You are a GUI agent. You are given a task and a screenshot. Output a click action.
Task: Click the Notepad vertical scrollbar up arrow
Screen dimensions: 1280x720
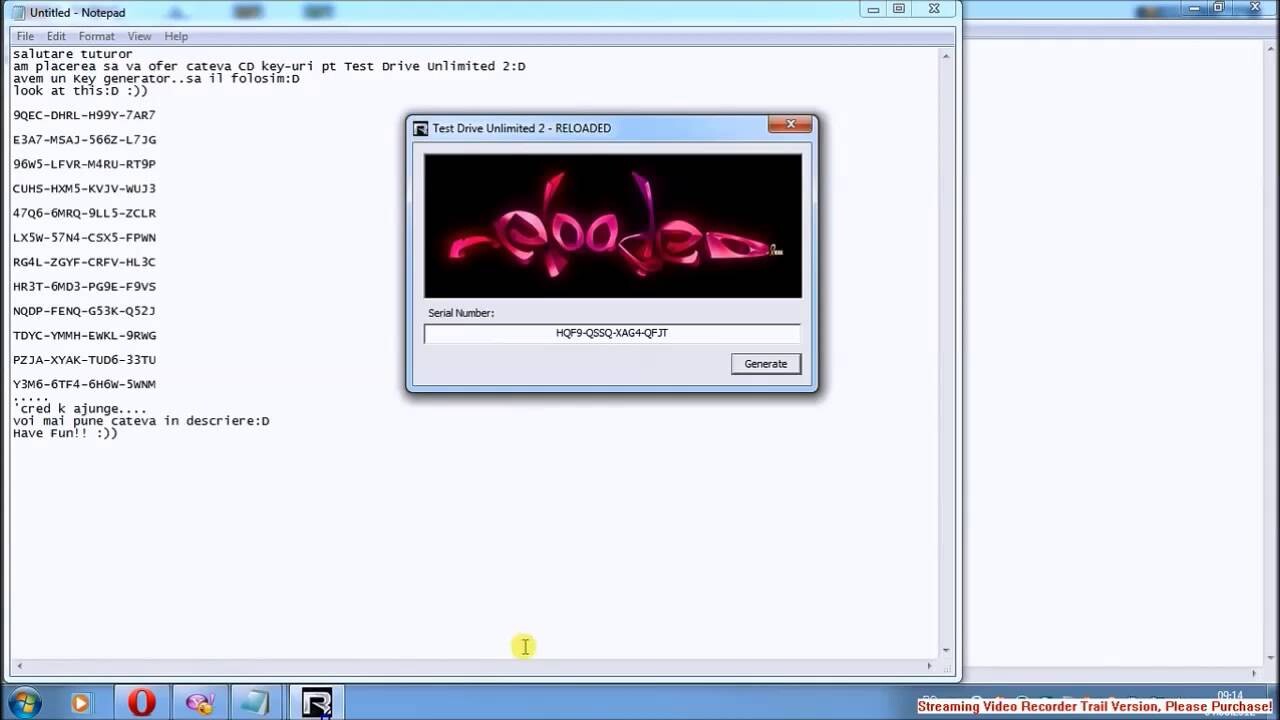tap(946, 56)
